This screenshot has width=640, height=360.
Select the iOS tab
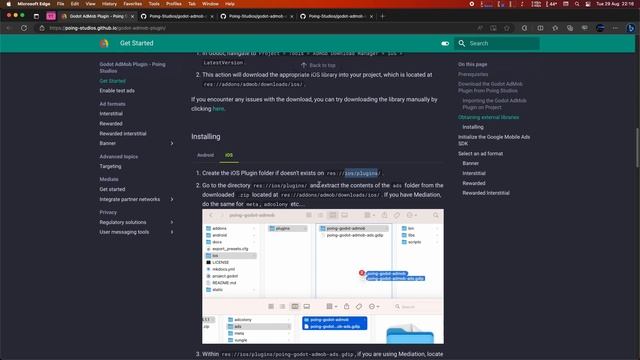pyautogui.click(x=229, y=155)
